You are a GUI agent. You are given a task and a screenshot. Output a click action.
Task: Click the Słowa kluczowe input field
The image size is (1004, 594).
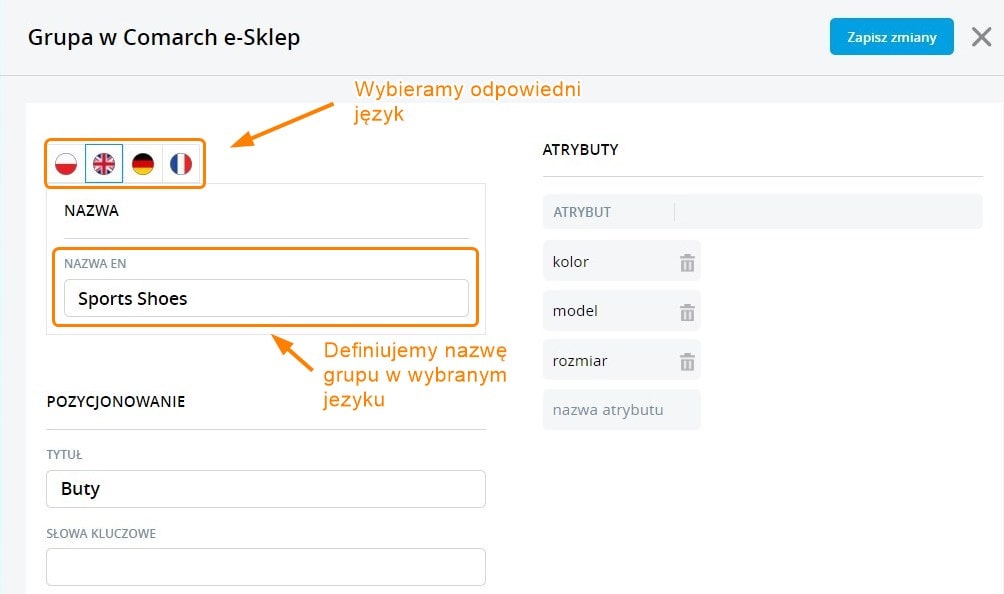[x=266, y=567]
